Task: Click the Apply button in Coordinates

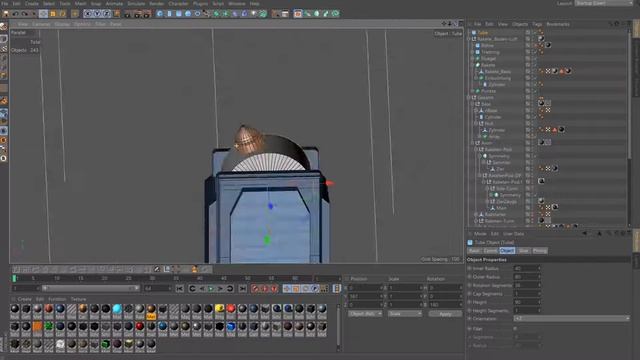Action: click(x=445, y=314)
